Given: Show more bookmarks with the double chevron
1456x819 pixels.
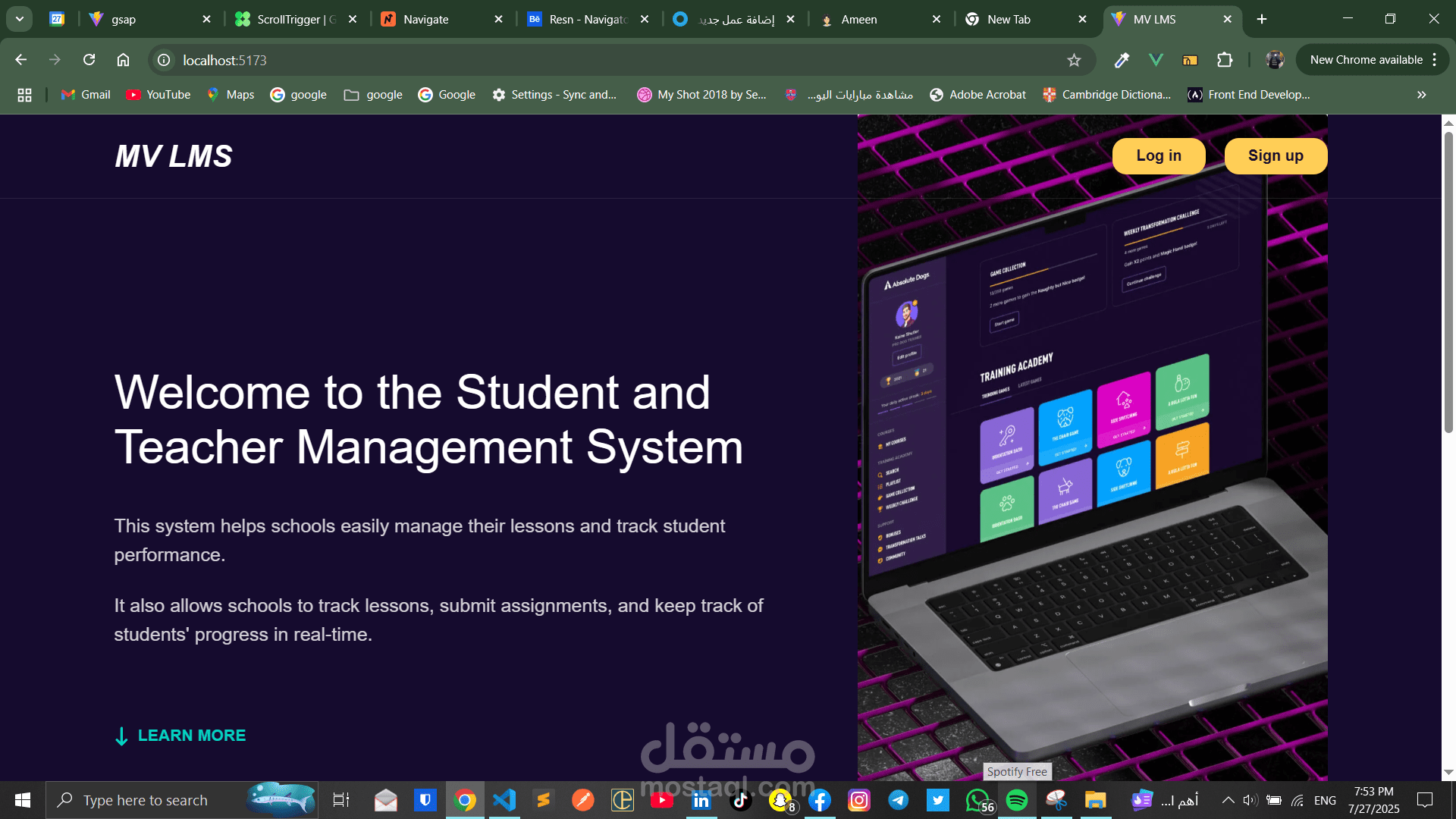Looking at the screenshot, I should coord(1421,95).
